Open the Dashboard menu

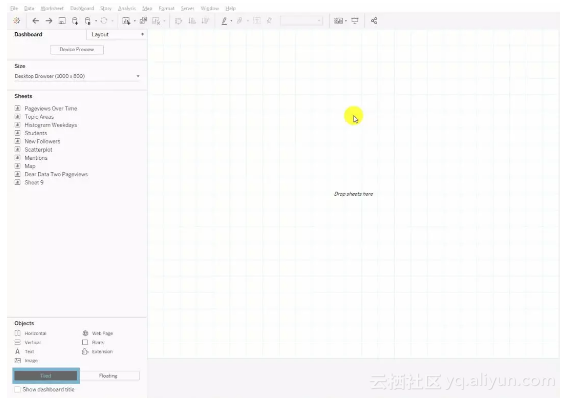[x=82, y=8]
